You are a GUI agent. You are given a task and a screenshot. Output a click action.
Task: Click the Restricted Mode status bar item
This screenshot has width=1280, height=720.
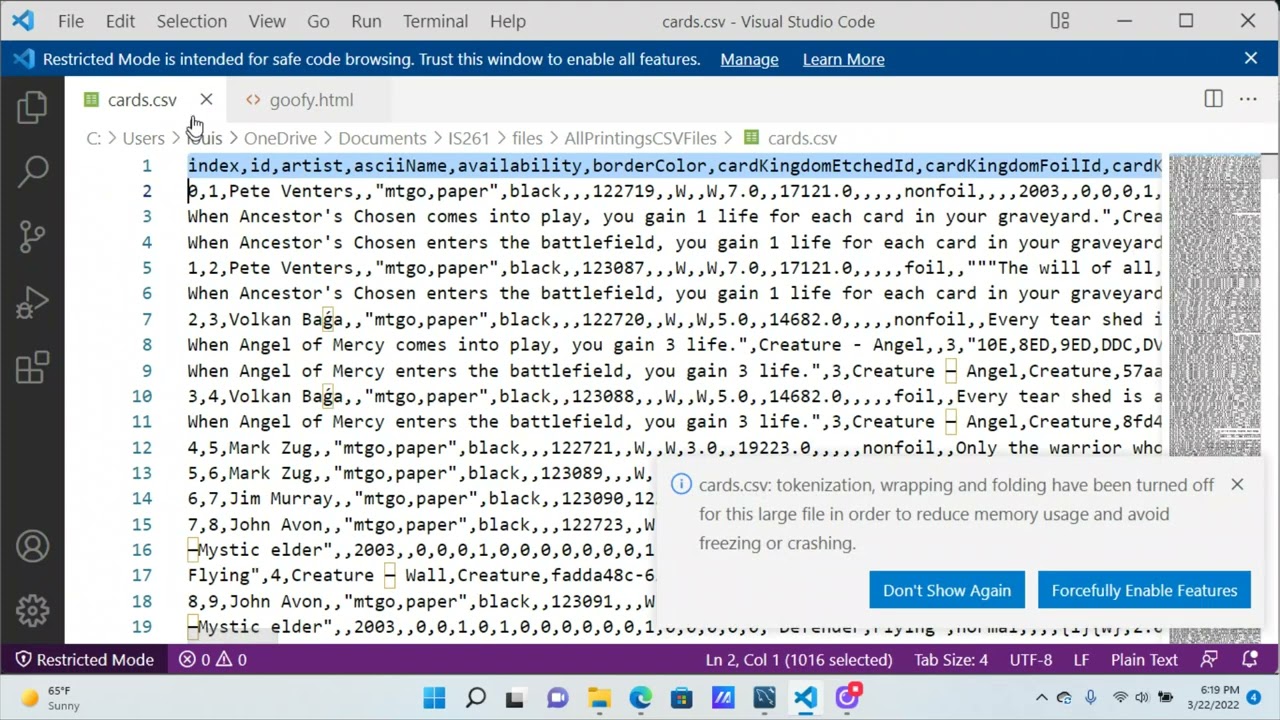84,660
